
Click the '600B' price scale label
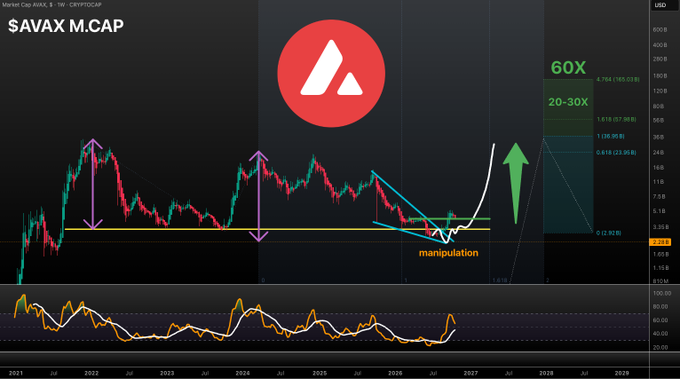pos(660,29)
